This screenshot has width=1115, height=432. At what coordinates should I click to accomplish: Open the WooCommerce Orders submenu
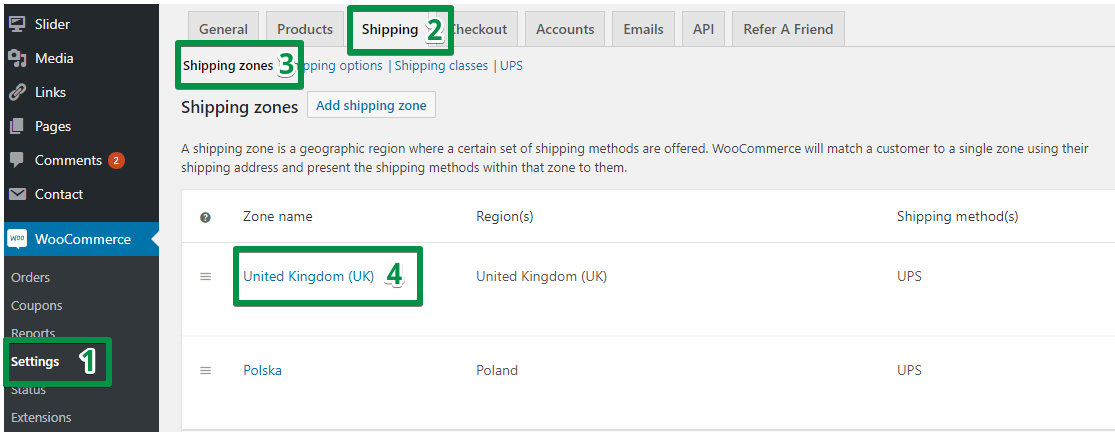31,278
